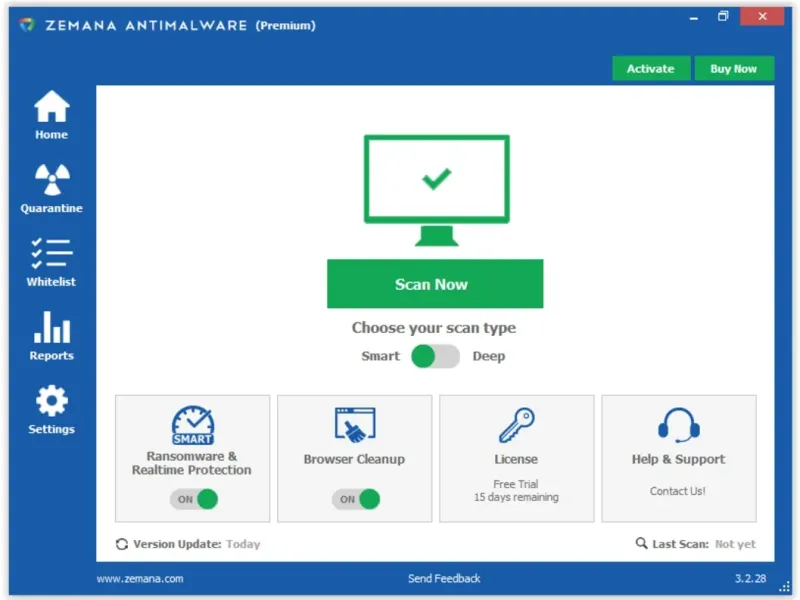Close the Zemana AntiMalware window
The height and width of the screenshot is (600, 800).
(x=762, y=16)
